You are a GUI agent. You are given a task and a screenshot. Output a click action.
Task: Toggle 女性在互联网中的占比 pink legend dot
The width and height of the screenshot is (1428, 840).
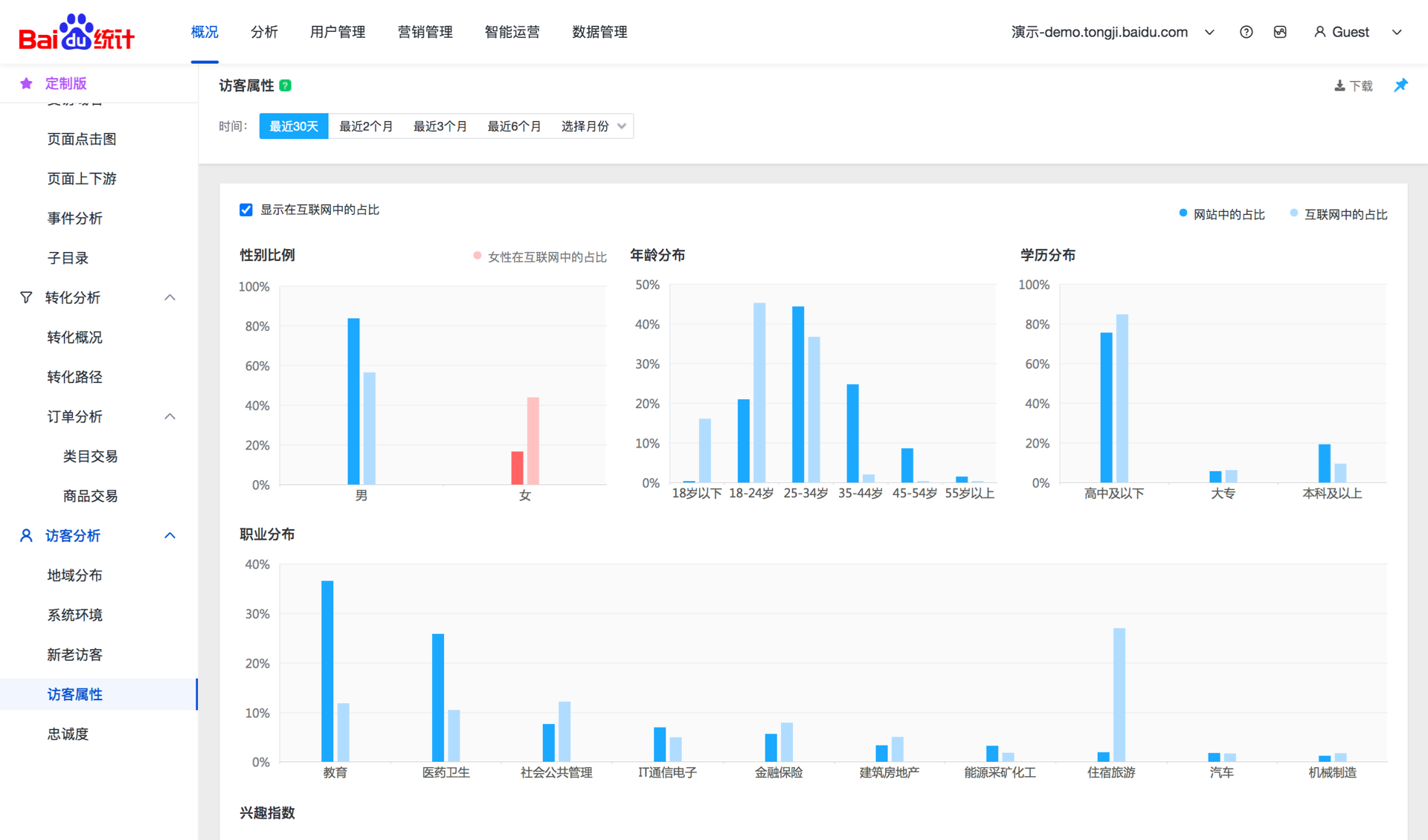(x=477, y=256)
